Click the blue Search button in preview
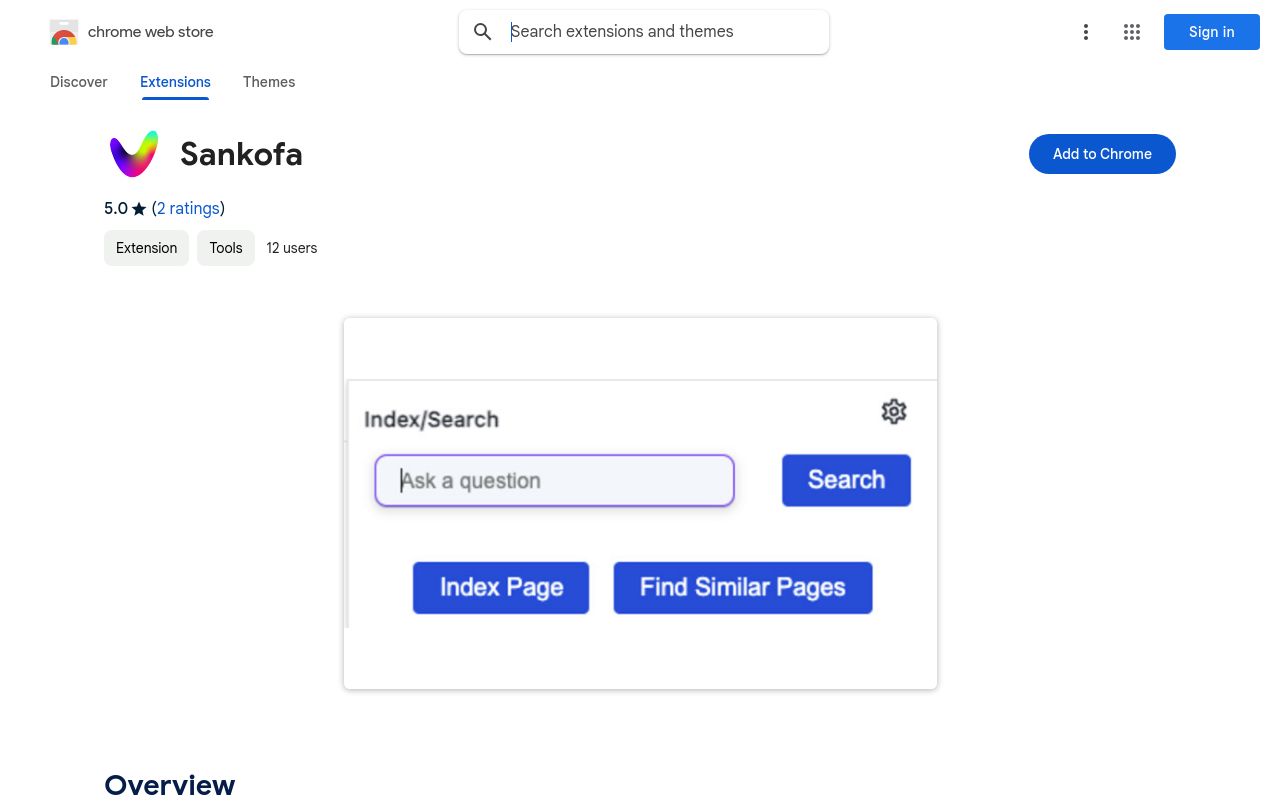This screenshot has width=1280, height=800. click(846, 480)
